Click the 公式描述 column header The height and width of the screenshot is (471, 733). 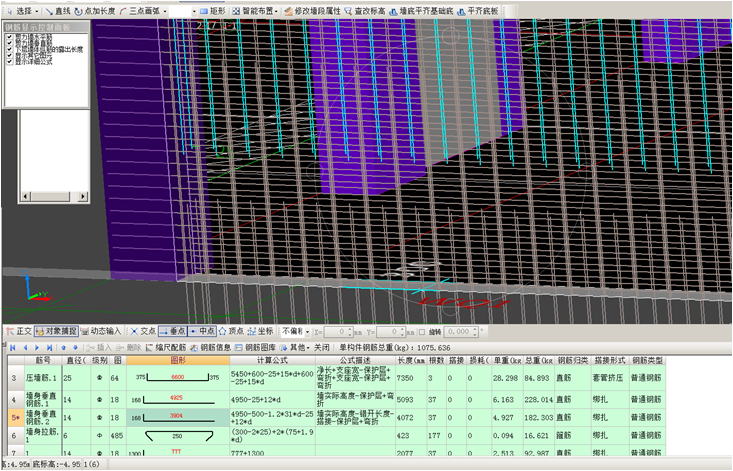tap(355, 360)
